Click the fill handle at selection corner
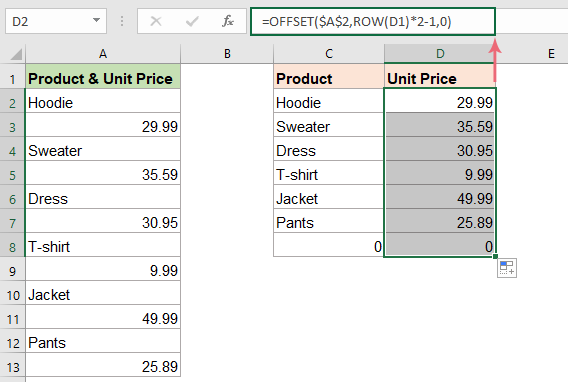Image resolution: width=568 pixels, height=382 pixels. [495, 256]
